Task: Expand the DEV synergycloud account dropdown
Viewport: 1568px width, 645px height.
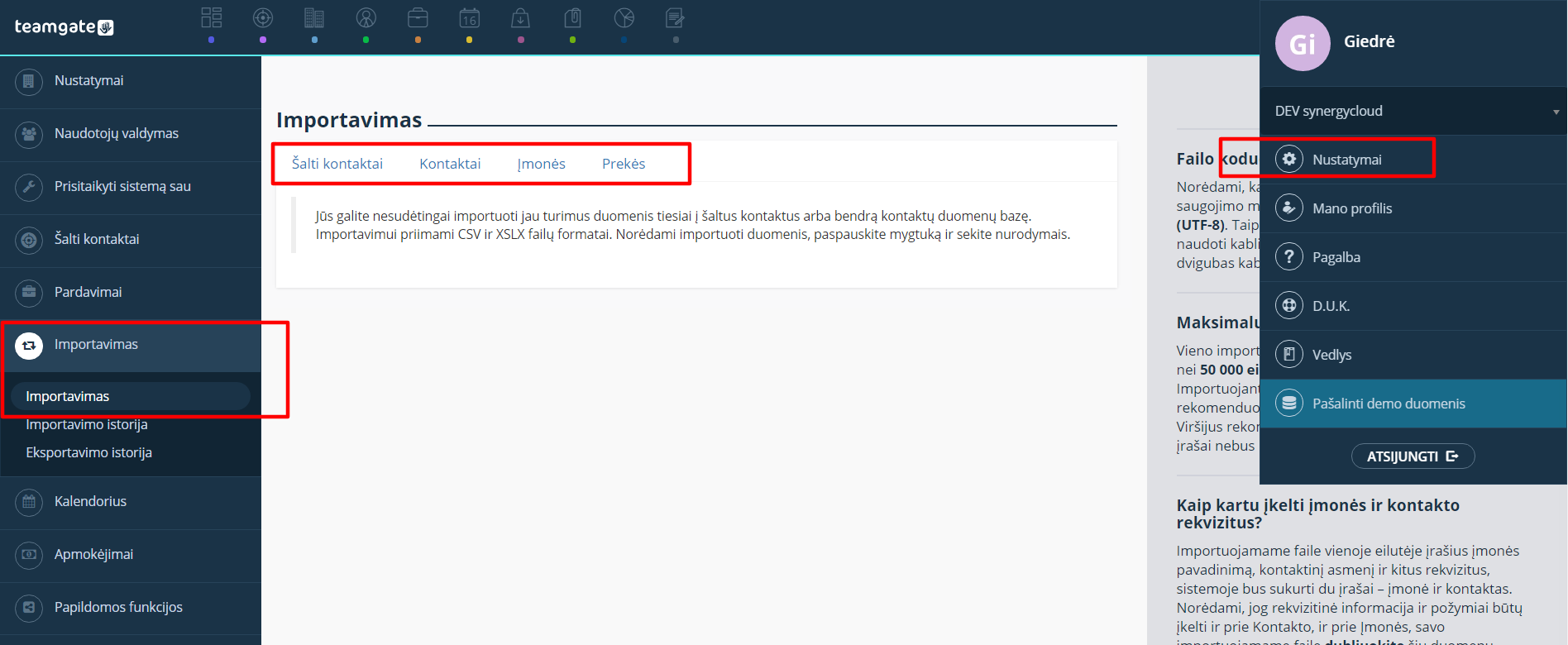Action: [x=1413, y=111]
